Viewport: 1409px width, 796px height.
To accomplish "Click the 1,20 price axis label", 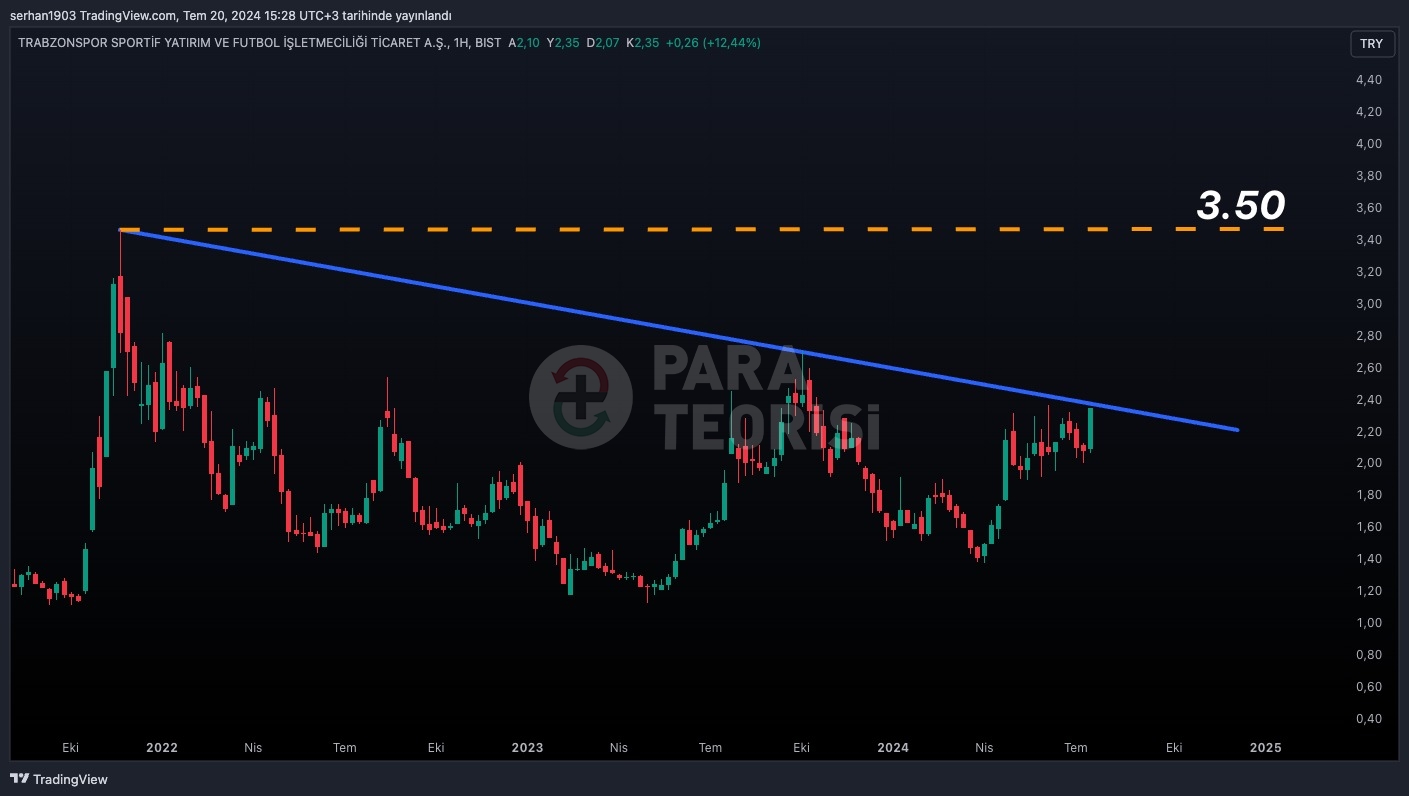I will 1369,591.
